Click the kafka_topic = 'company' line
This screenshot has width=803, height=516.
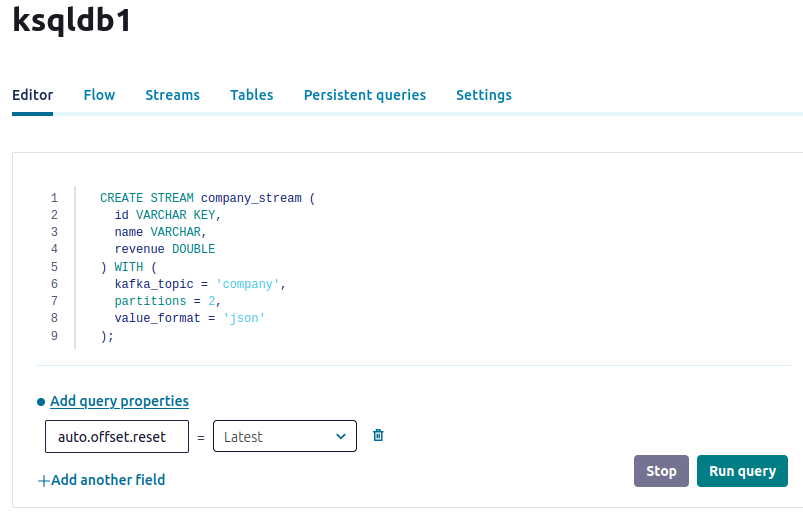coord(200,284)
